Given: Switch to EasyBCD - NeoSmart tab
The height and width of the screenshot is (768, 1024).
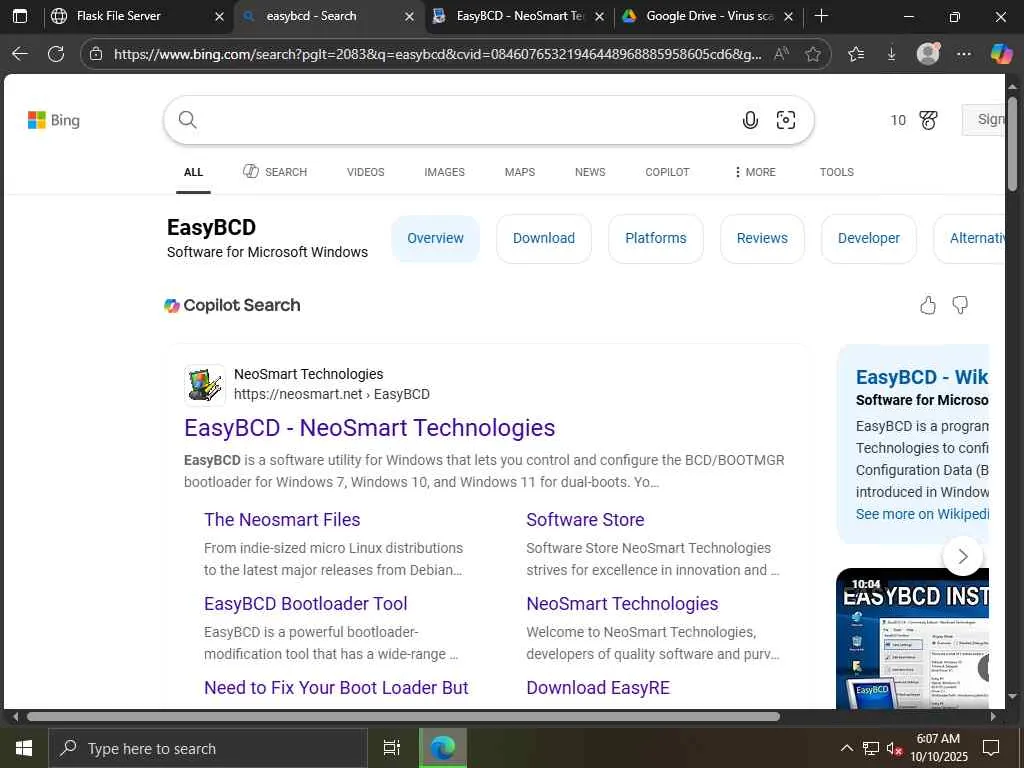Looking at the screenshot, I should [520, 16].
